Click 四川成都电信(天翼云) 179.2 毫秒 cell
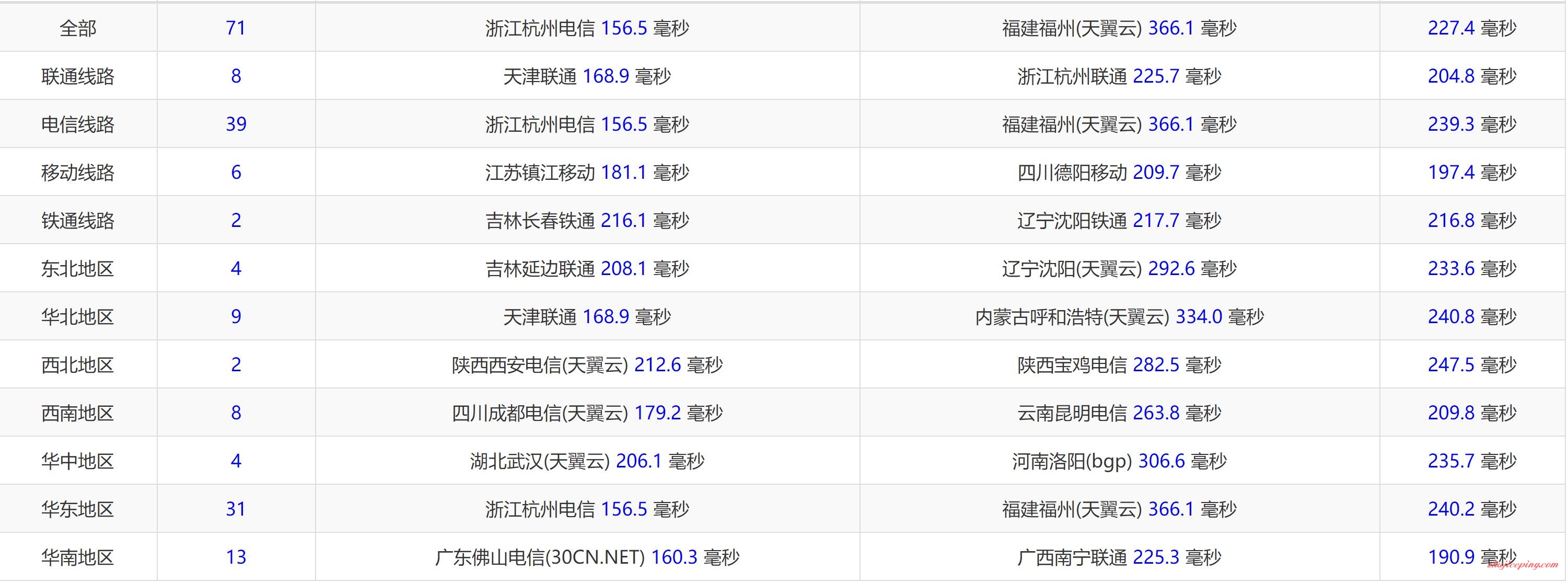The width and height of the screenshot is (1568, 582). coord(587,413)
